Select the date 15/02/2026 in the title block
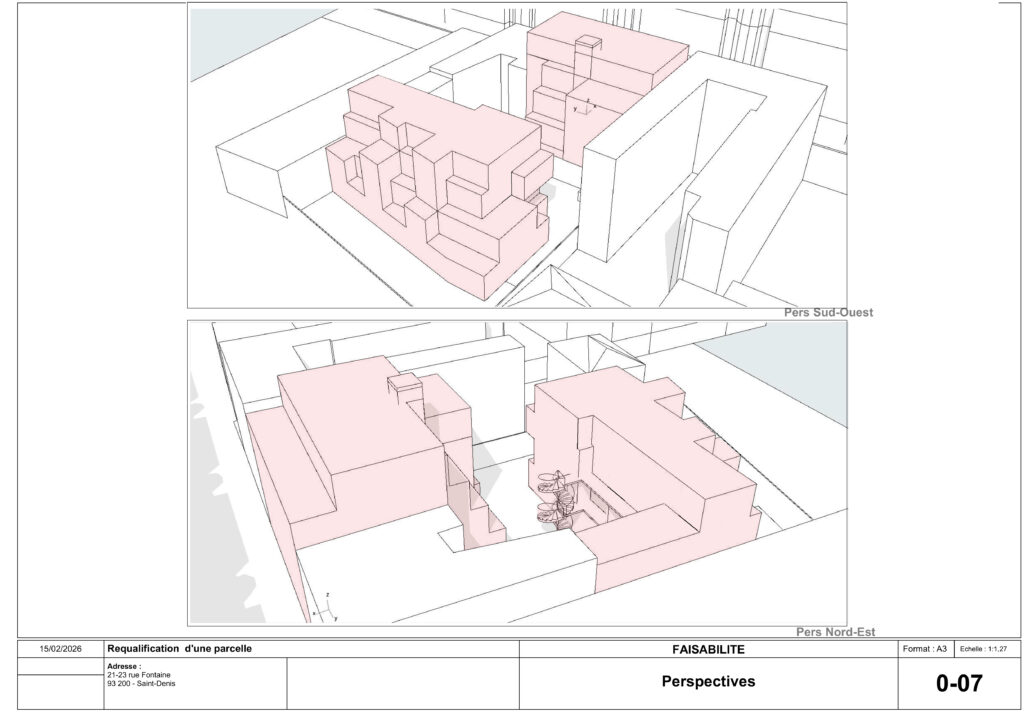 60,649
